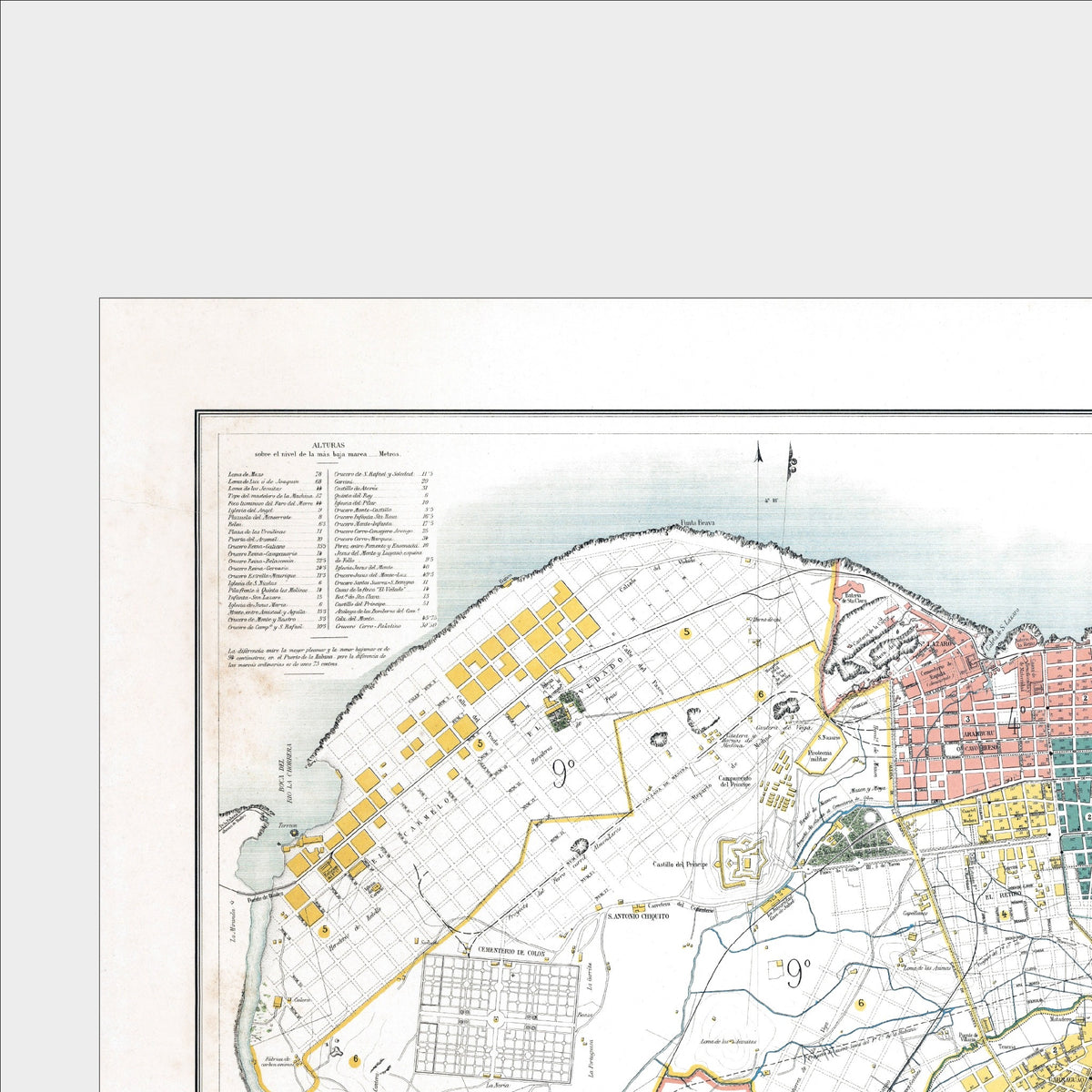Click the 'Iglesia del Angel' row in Alturas
The width and height of the screenshot is (1092, 1092).
point(275,511)
